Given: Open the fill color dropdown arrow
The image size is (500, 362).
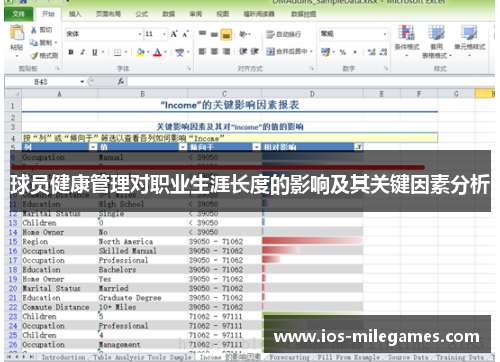Looking at the screenshot, I should (148, 52).
